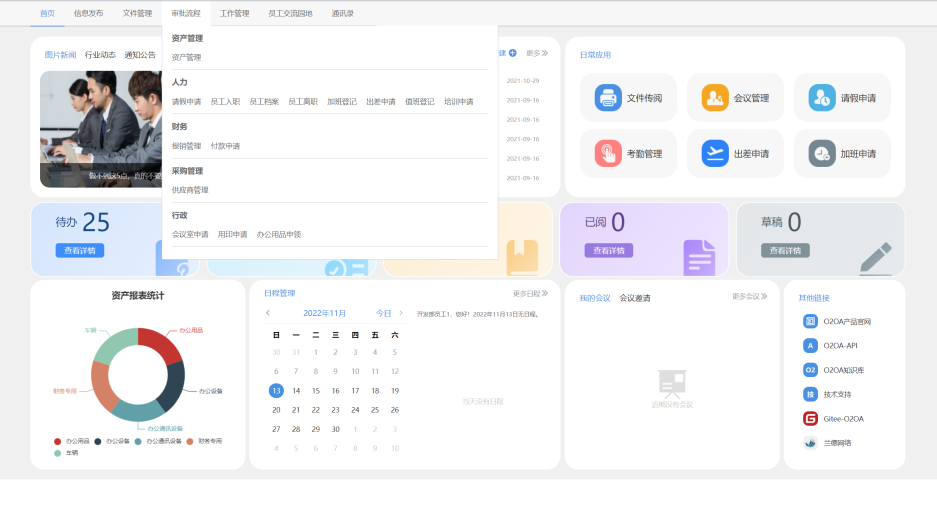Screen dimensions: 937x516
Task: Click the O2OA-API link icon
Action: point(810,345)
